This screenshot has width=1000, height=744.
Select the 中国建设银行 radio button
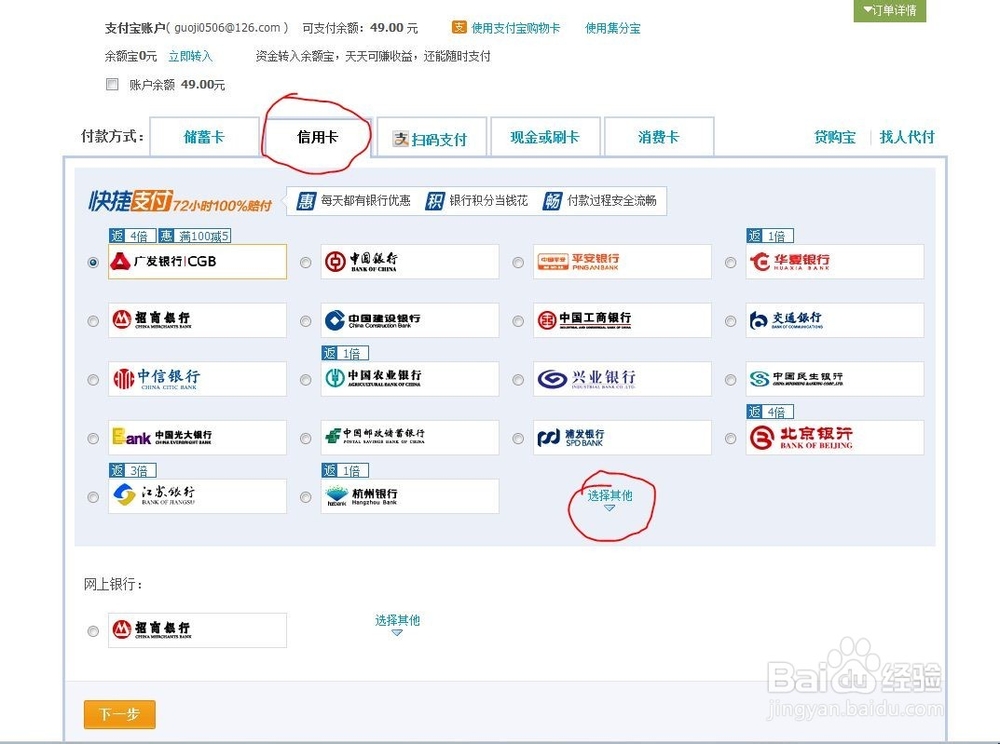click(x=305, y=321)
